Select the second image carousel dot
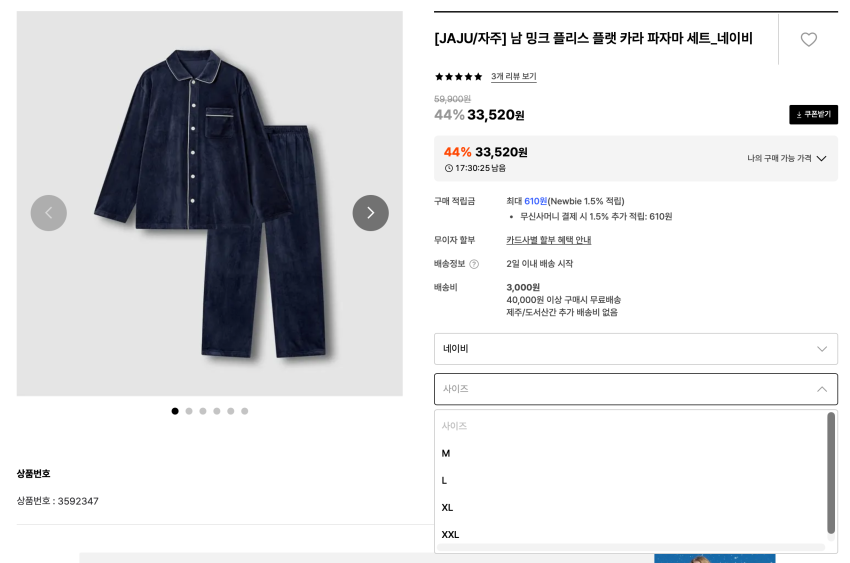The height and width of the screenshot is (563, 850). [189, 411]
